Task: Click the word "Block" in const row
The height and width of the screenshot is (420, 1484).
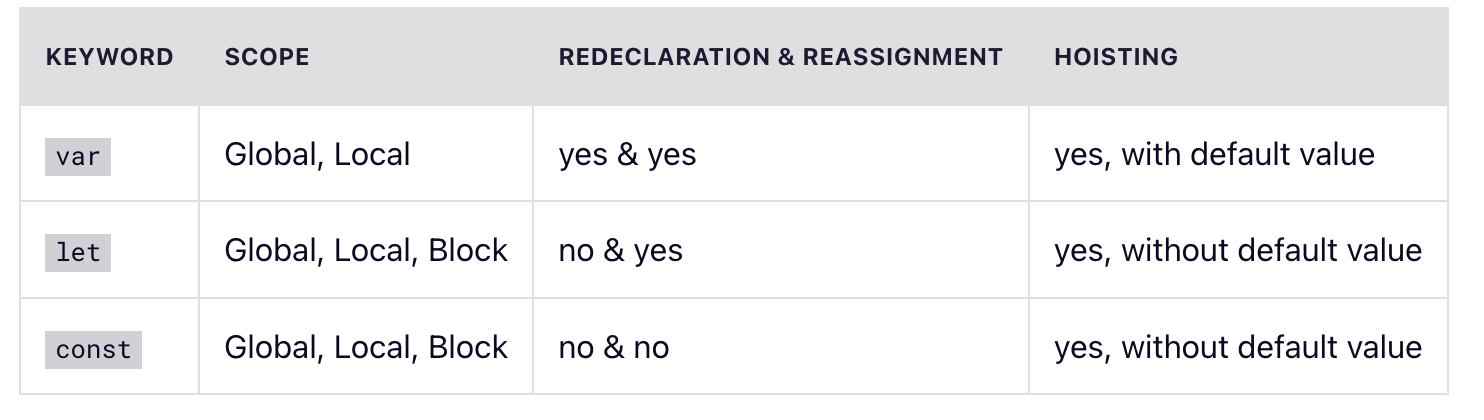Action: click(468, 348)
